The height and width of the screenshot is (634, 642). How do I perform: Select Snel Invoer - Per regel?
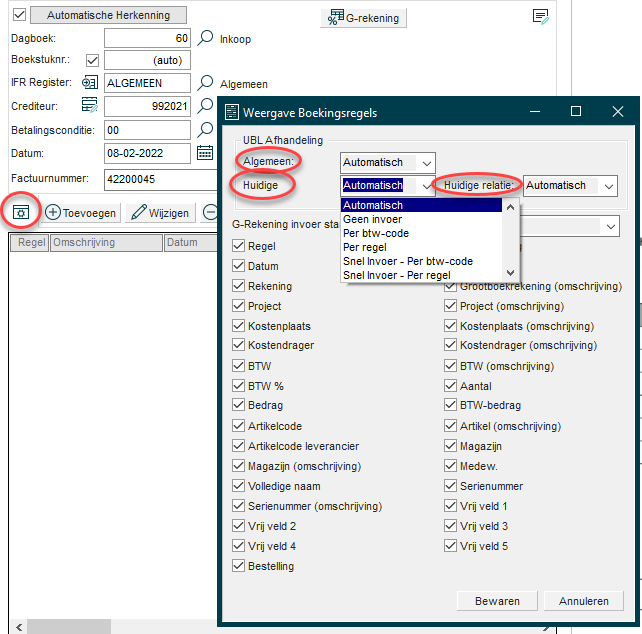tap(421, 275)
